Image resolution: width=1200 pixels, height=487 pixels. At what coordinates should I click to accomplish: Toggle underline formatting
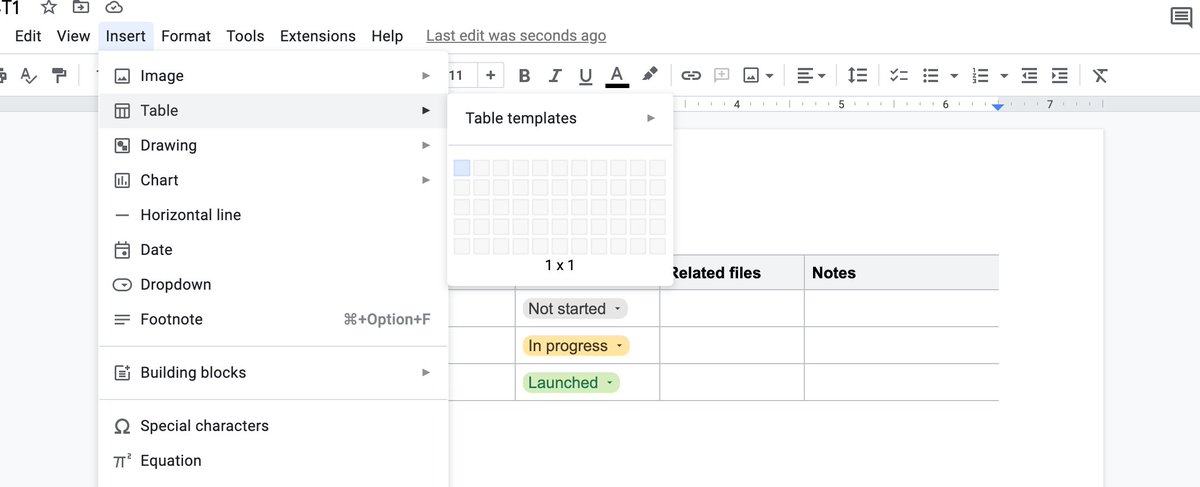586,75
